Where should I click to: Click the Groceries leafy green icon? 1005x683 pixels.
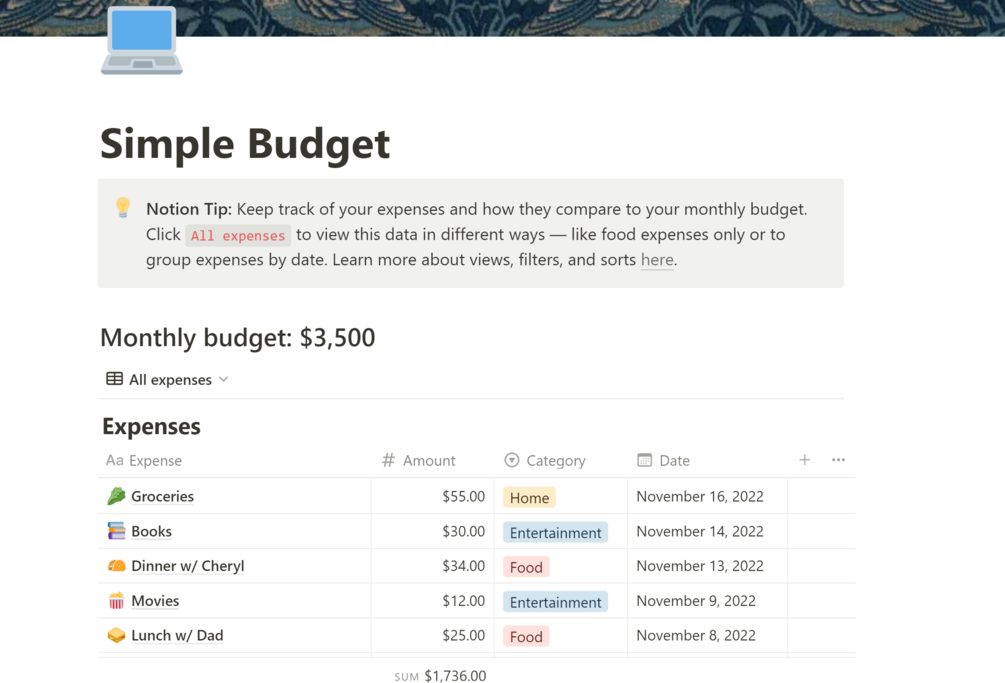pyautogui.click(x=116, y=496)
